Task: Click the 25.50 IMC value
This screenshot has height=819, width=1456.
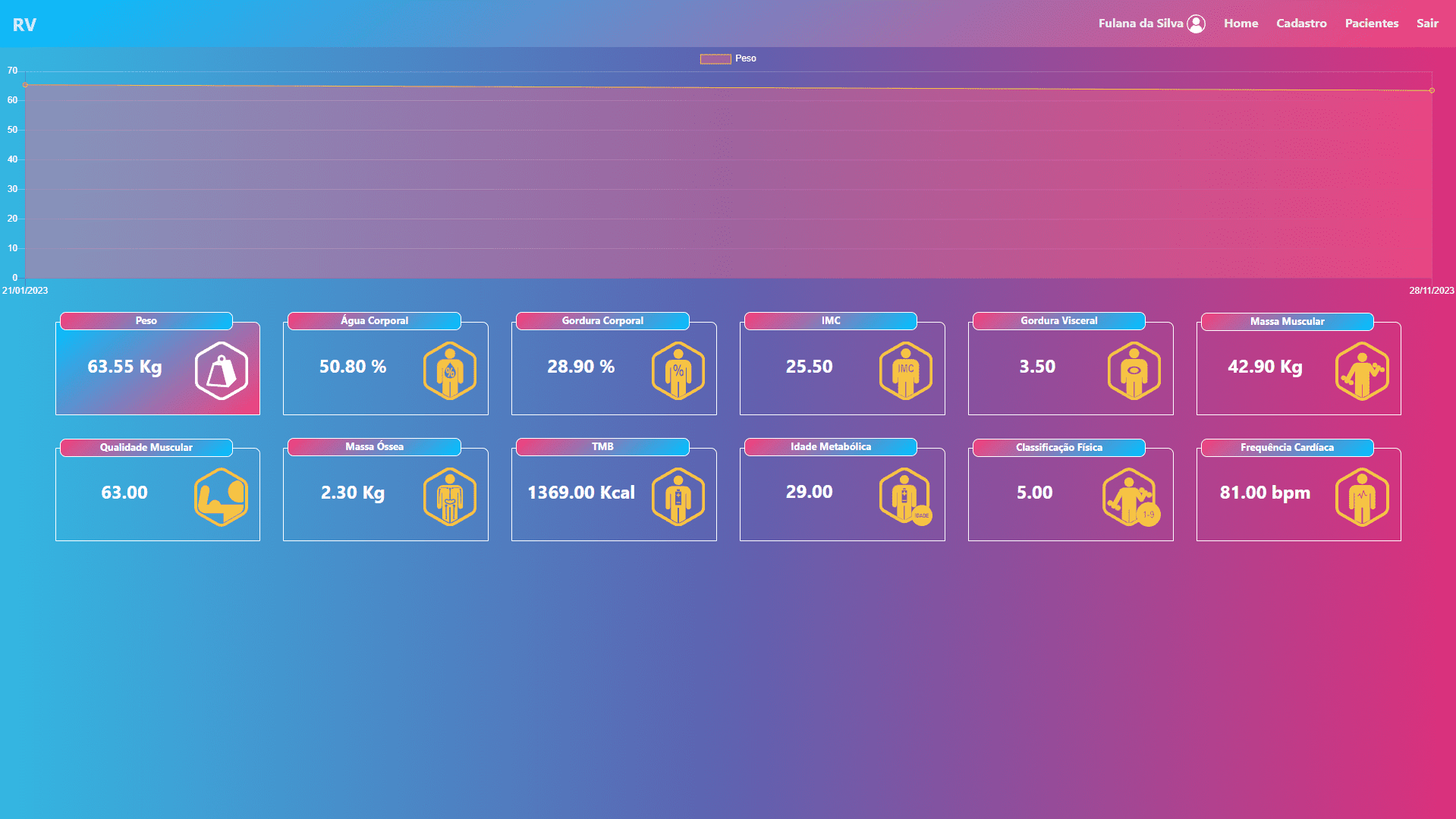Action: 810,367
